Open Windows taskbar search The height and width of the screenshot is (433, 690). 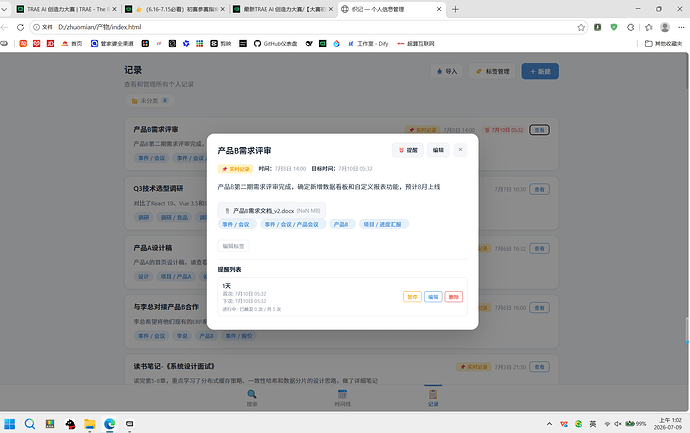[29, 424]
